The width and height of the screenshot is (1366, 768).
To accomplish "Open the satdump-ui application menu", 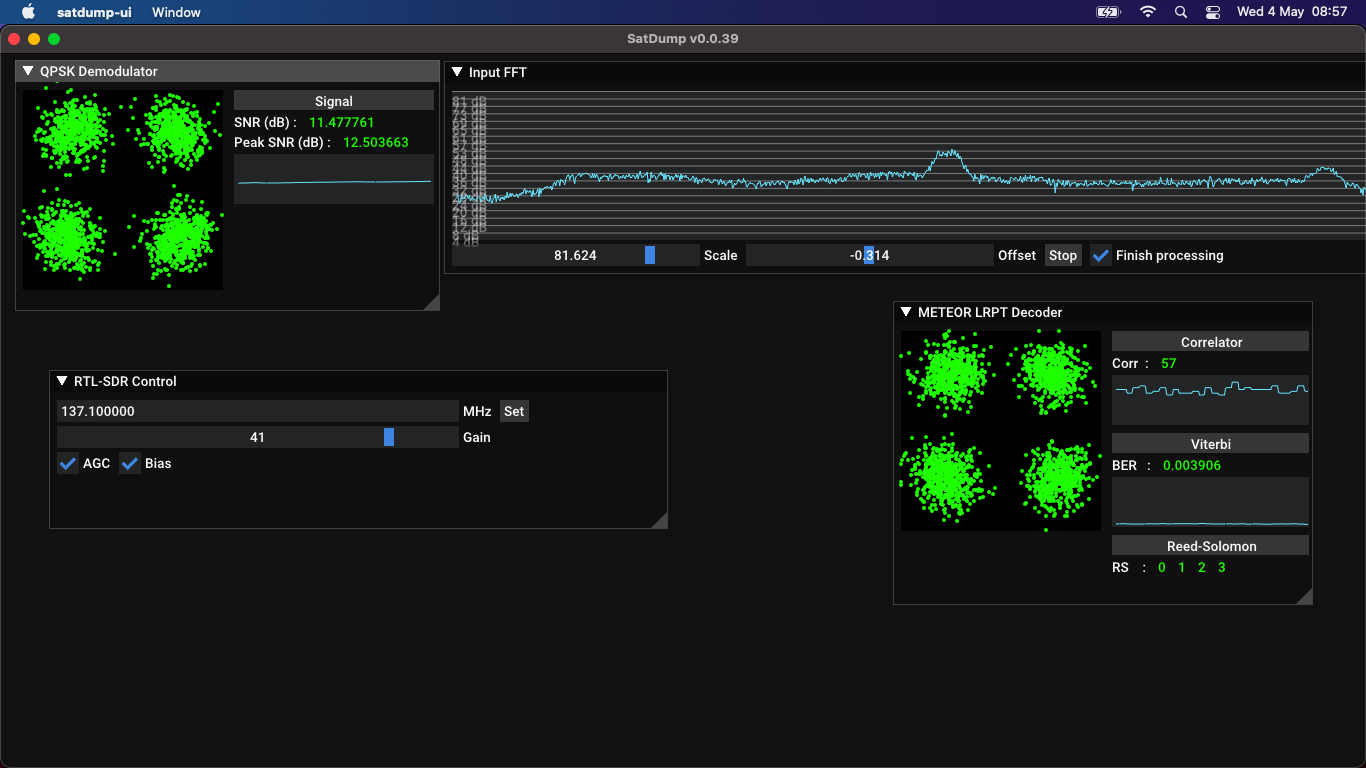I will [x=94, y=12].
